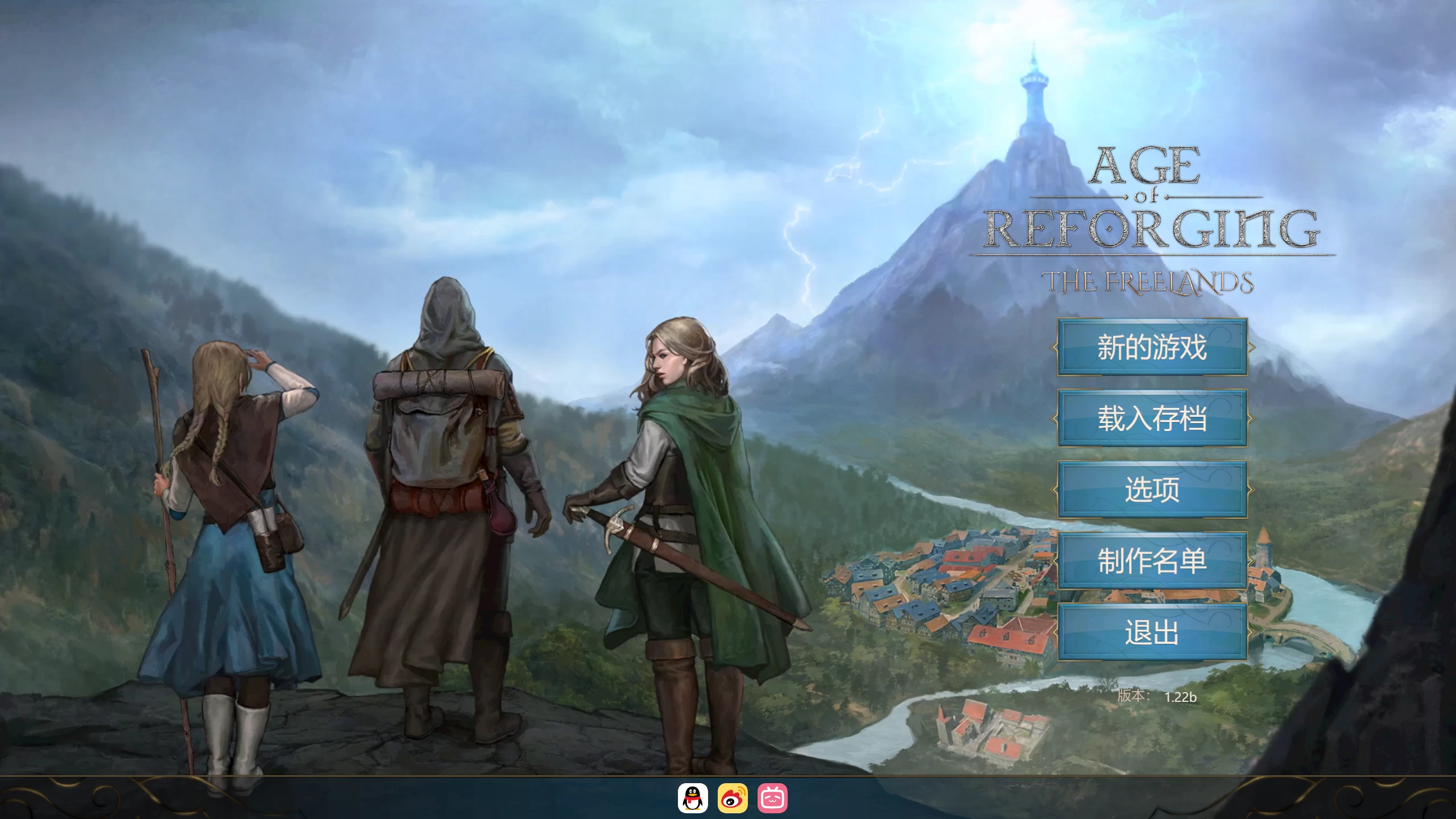Open the 选项 options menu
1456x819 pixels.
pyautogui.click(x=1152, y=490)
